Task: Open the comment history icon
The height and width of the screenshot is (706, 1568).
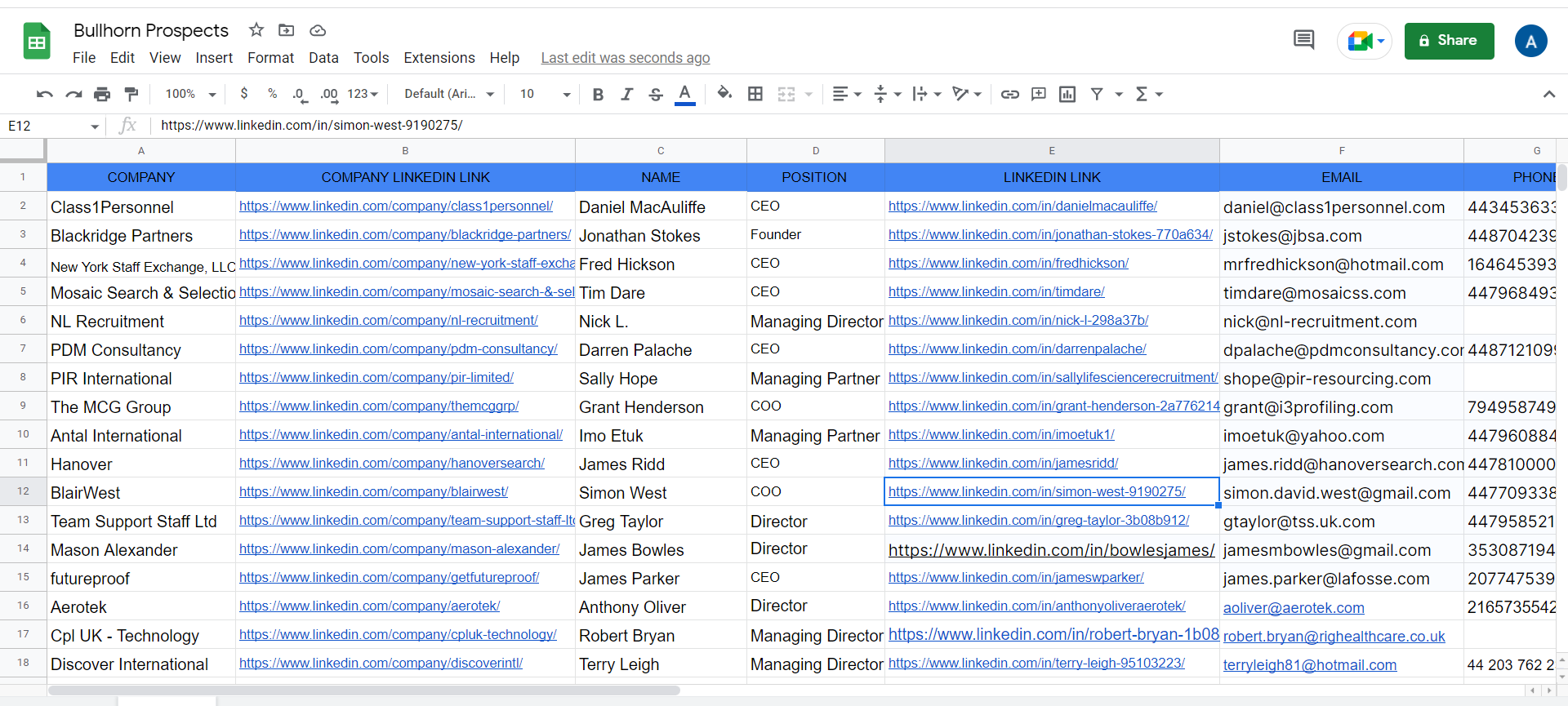Action: [1303, 40]
